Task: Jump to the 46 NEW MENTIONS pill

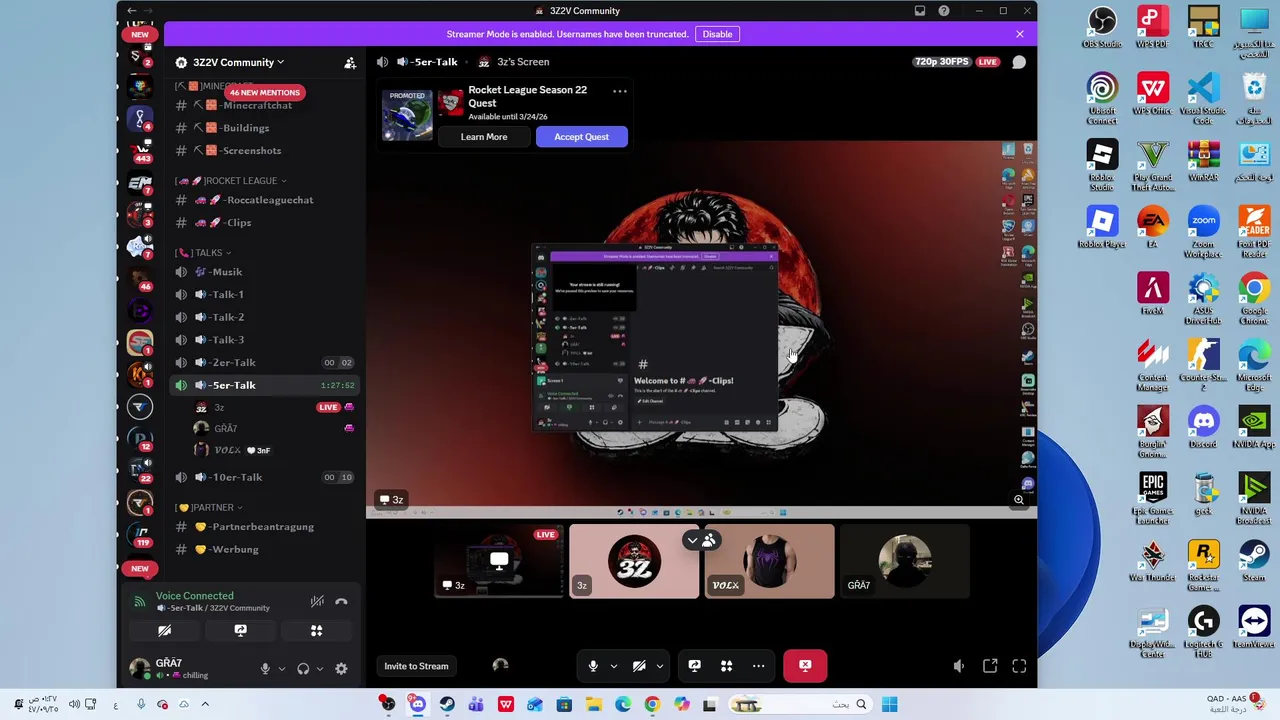Action: point(265,92)
